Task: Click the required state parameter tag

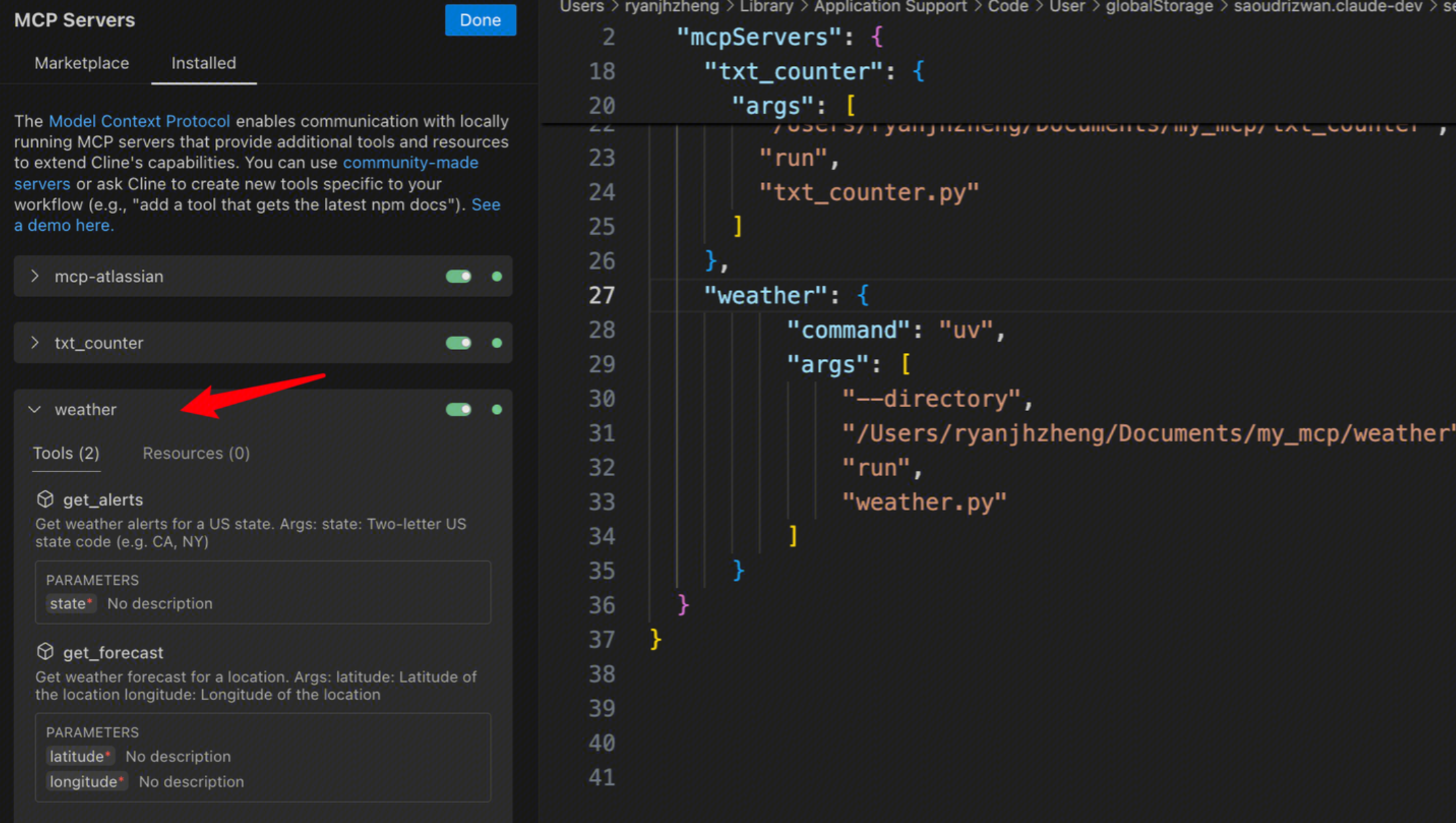Action: coord(71,603)
